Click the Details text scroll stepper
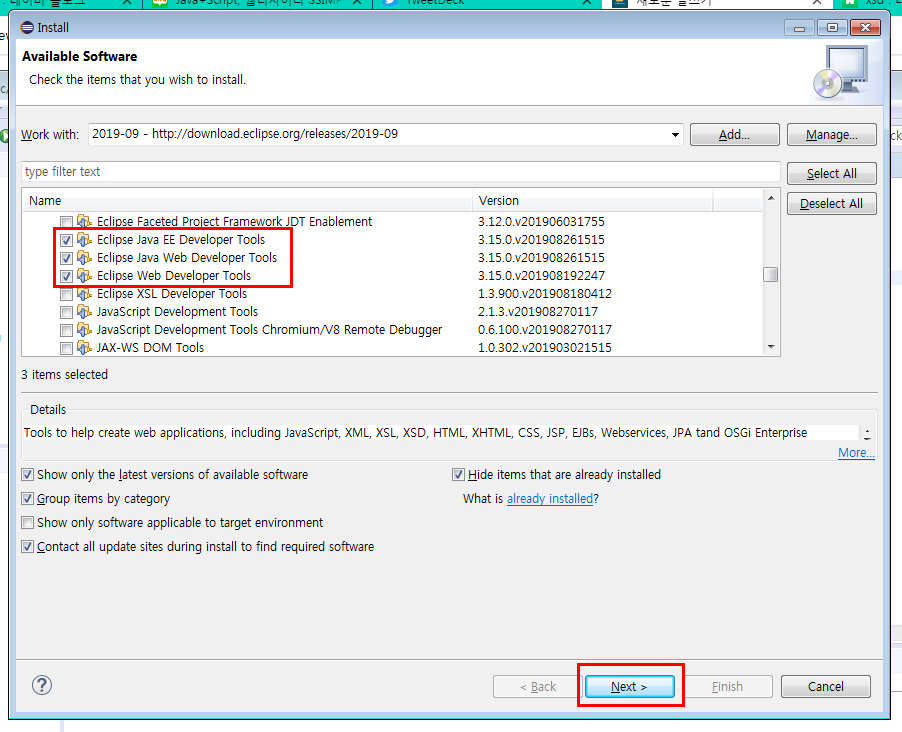902x732 pixels. click(867, 433)
